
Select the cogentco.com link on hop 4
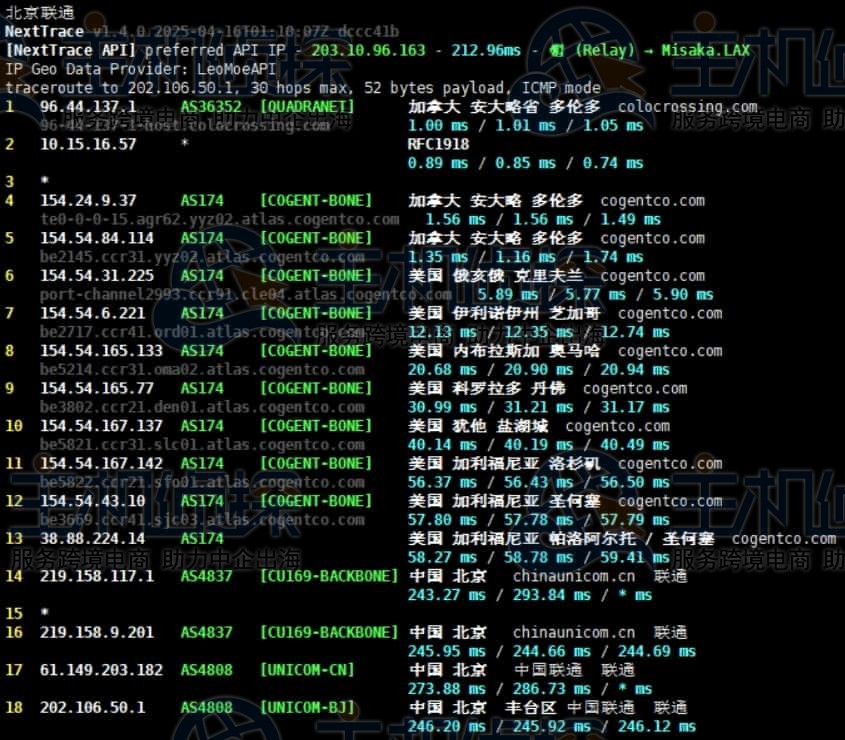[652, 200]
